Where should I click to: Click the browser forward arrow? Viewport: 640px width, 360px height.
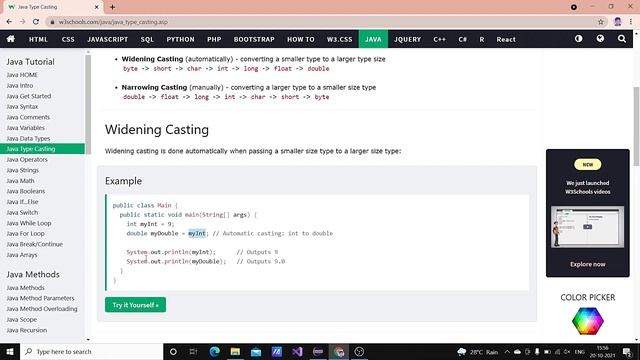click(x=22, y=22)
